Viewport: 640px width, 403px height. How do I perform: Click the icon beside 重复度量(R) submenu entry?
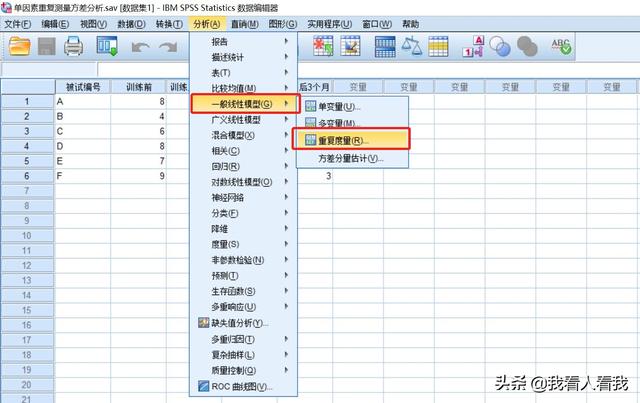coord(311,140)
